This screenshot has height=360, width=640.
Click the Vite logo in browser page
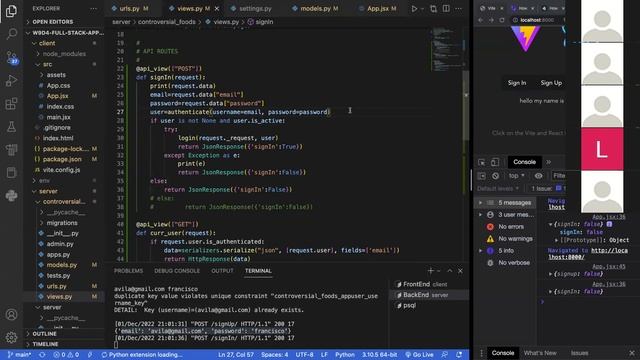click(526, 38)
